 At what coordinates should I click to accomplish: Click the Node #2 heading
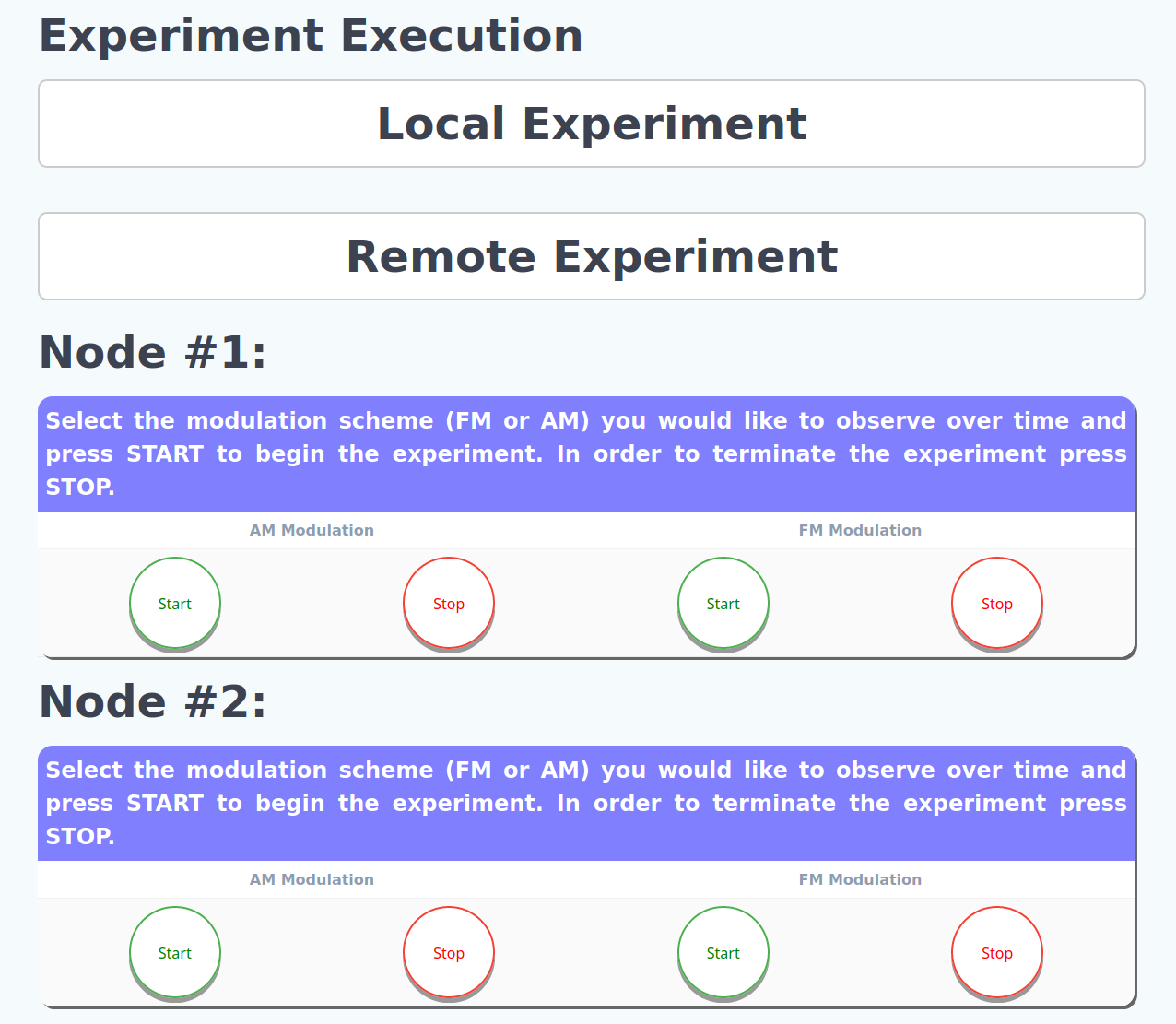152,701
